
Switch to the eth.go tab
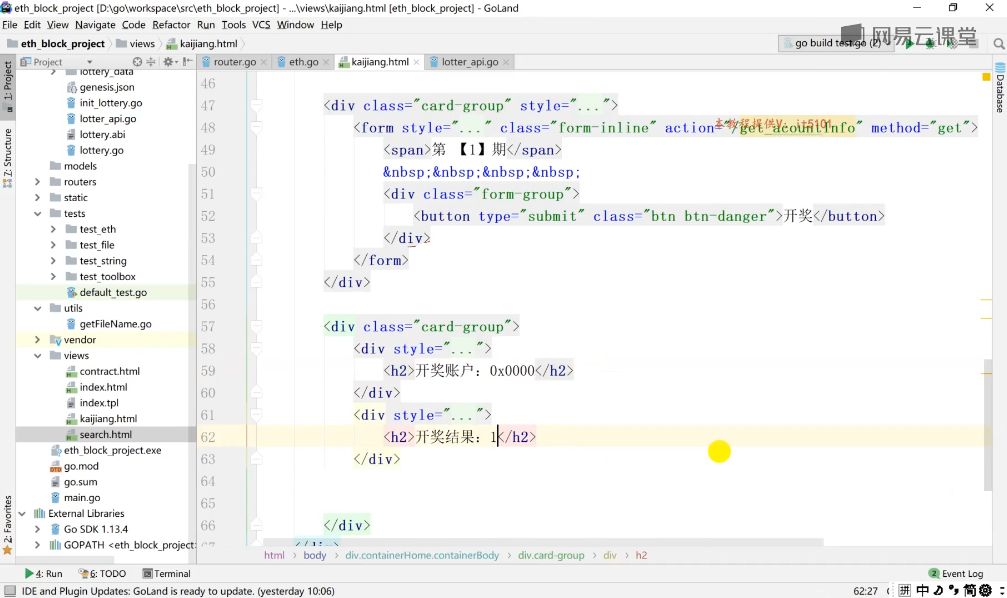(x=303, y=62)
